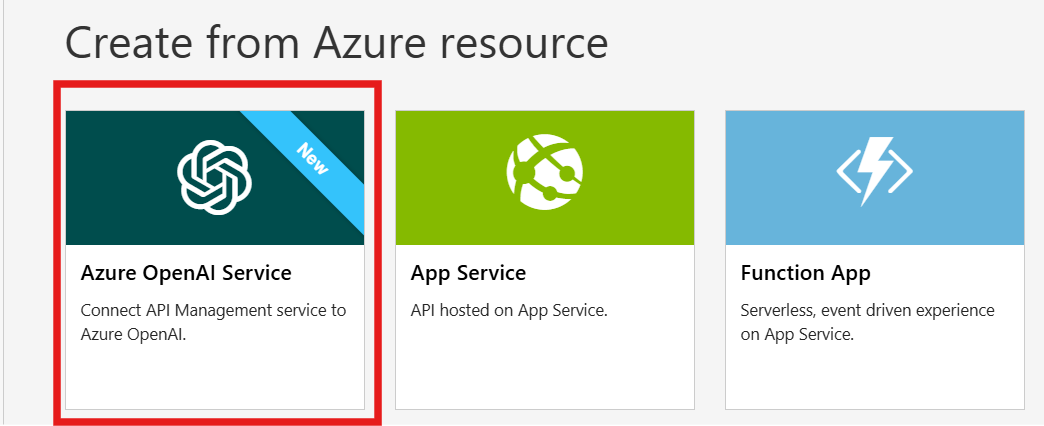Click the 'Create from Azure resource' heading
Viewport: 1044px width, 426px height.
coord(337,42)
